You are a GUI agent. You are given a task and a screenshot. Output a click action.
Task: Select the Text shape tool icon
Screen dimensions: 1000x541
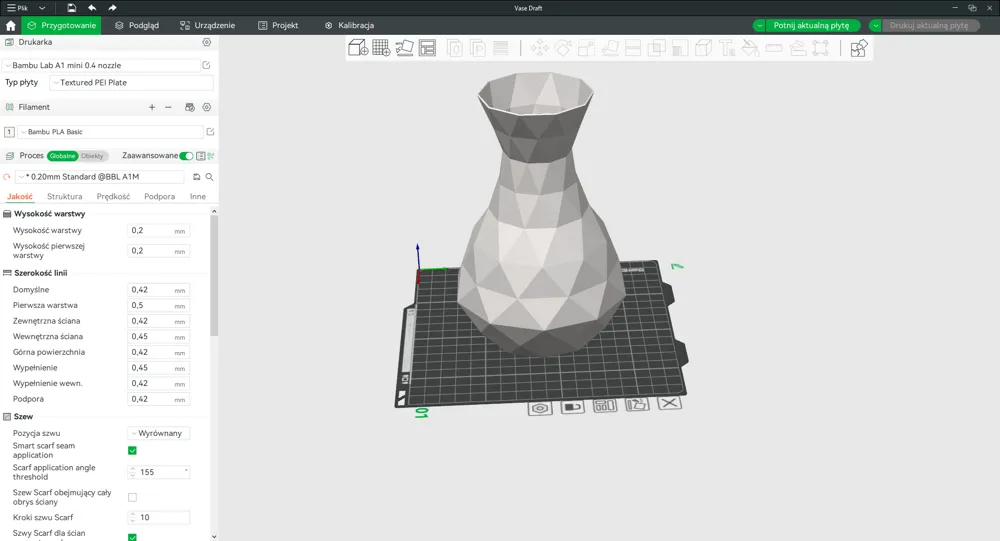[x=726, y=48]
